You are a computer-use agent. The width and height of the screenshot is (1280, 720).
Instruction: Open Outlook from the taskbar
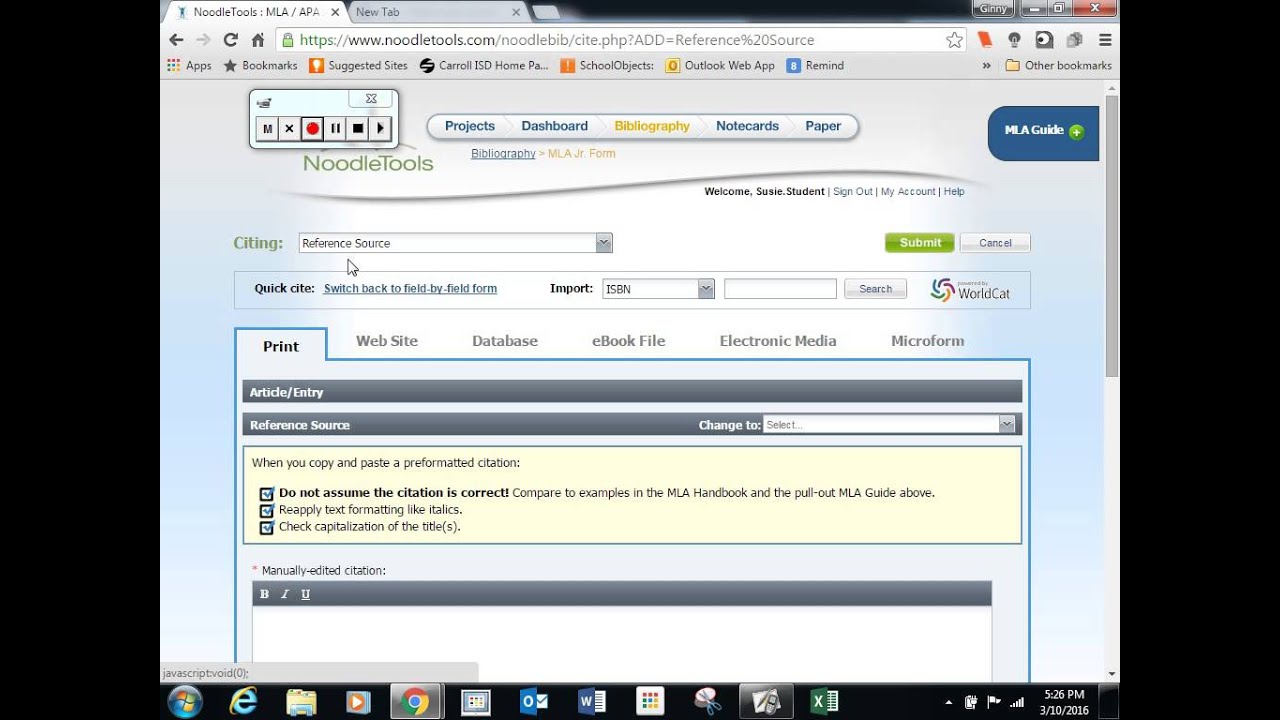coord(535,702)
